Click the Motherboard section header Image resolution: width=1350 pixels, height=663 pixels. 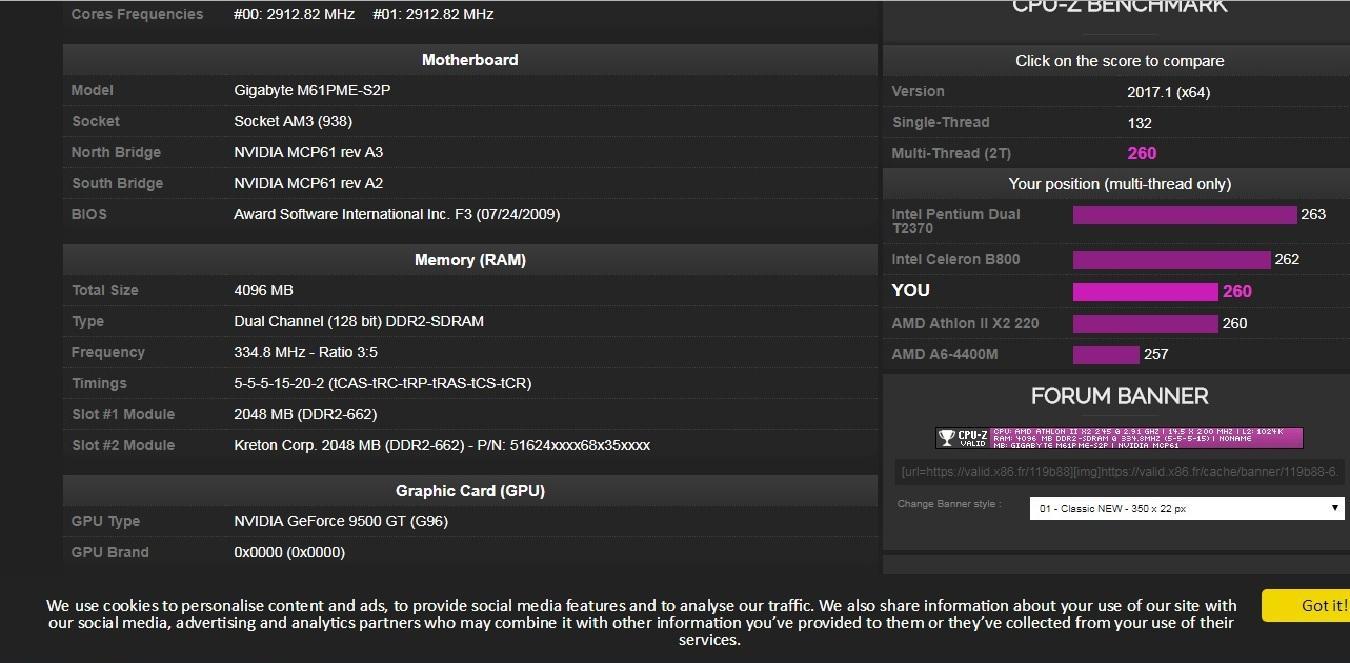click(x=470, y=60)
